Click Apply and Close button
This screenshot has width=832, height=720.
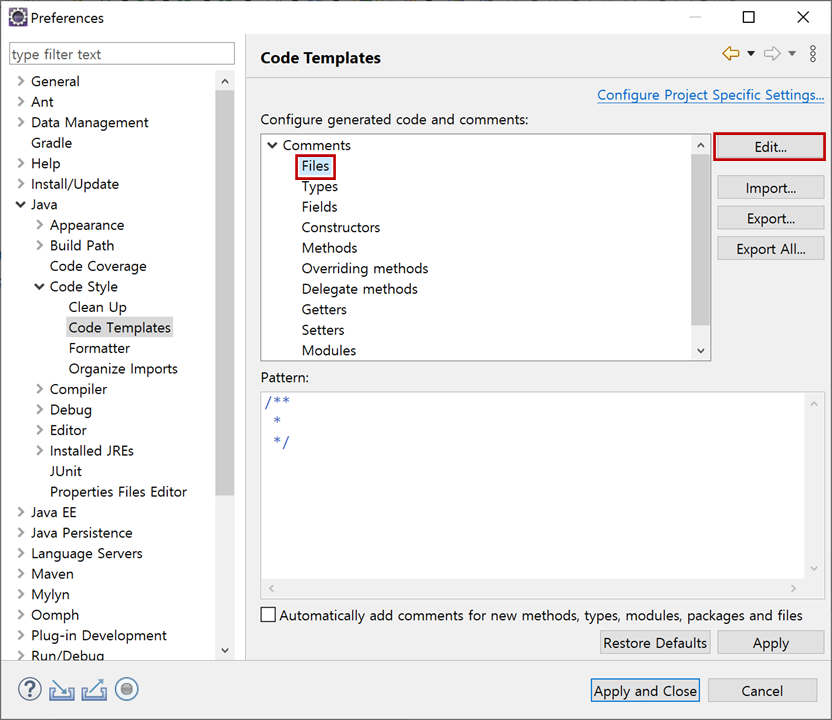click(x=645, y=690)
